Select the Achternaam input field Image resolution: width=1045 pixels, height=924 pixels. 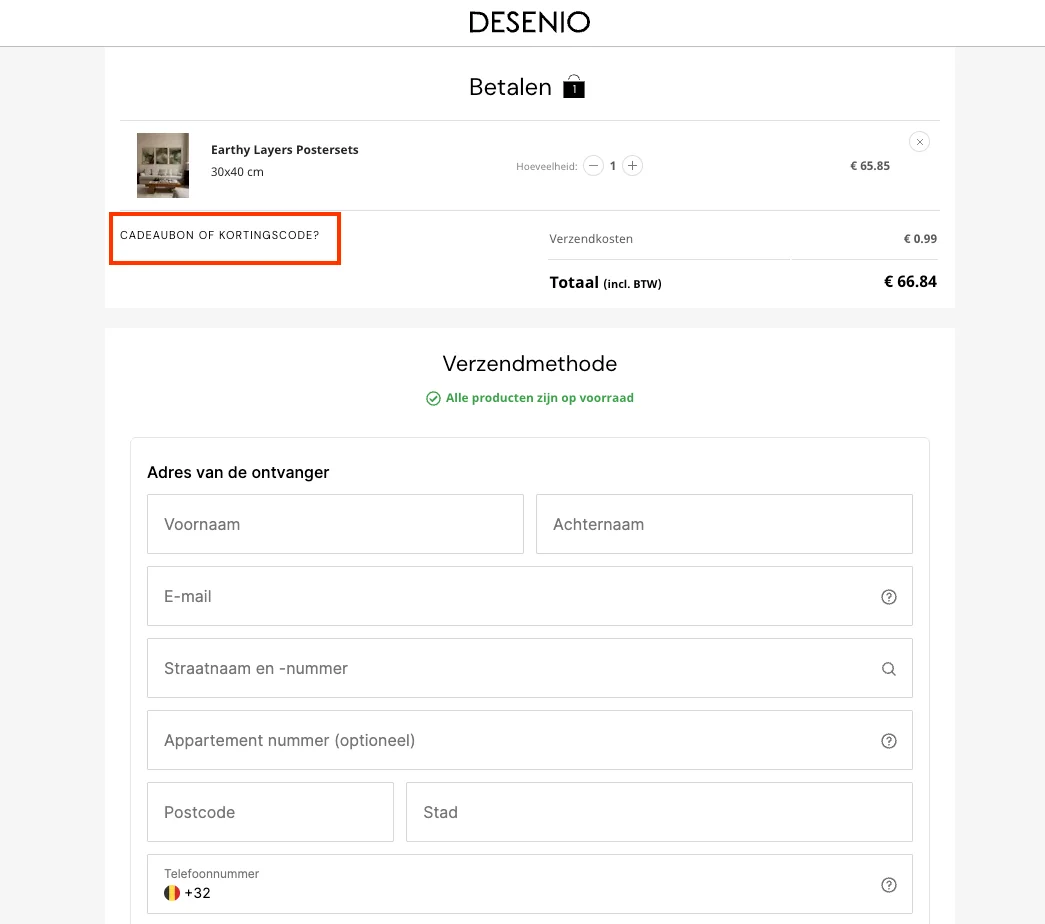coord(724,524)
